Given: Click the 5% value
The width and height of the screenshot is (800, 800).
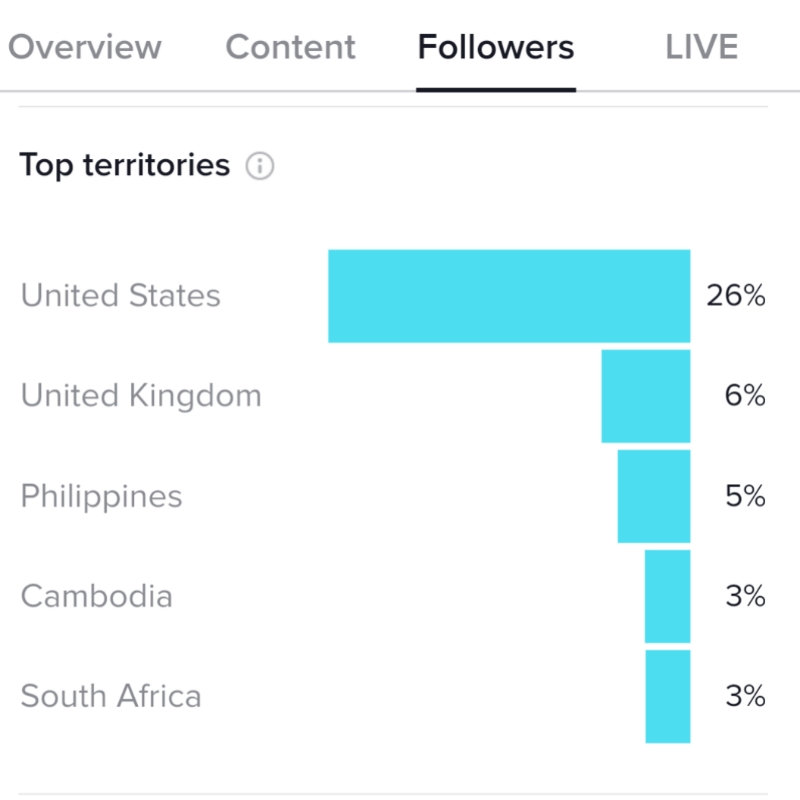Looking at the screenshot, I should point(745,495).
